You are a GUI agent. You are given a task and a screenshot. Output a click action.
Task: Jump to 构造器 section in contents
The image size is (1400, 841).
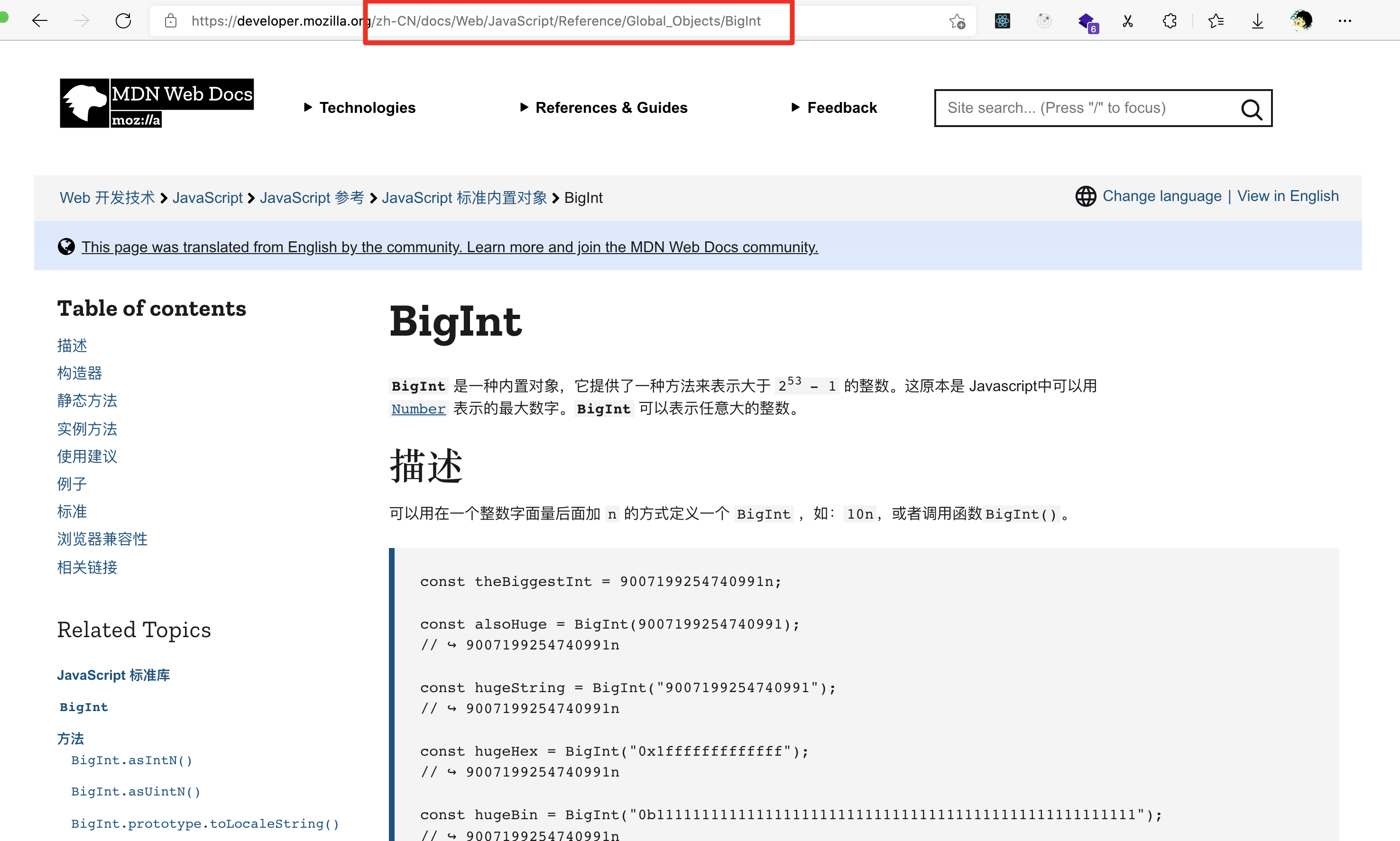point(79,373)
